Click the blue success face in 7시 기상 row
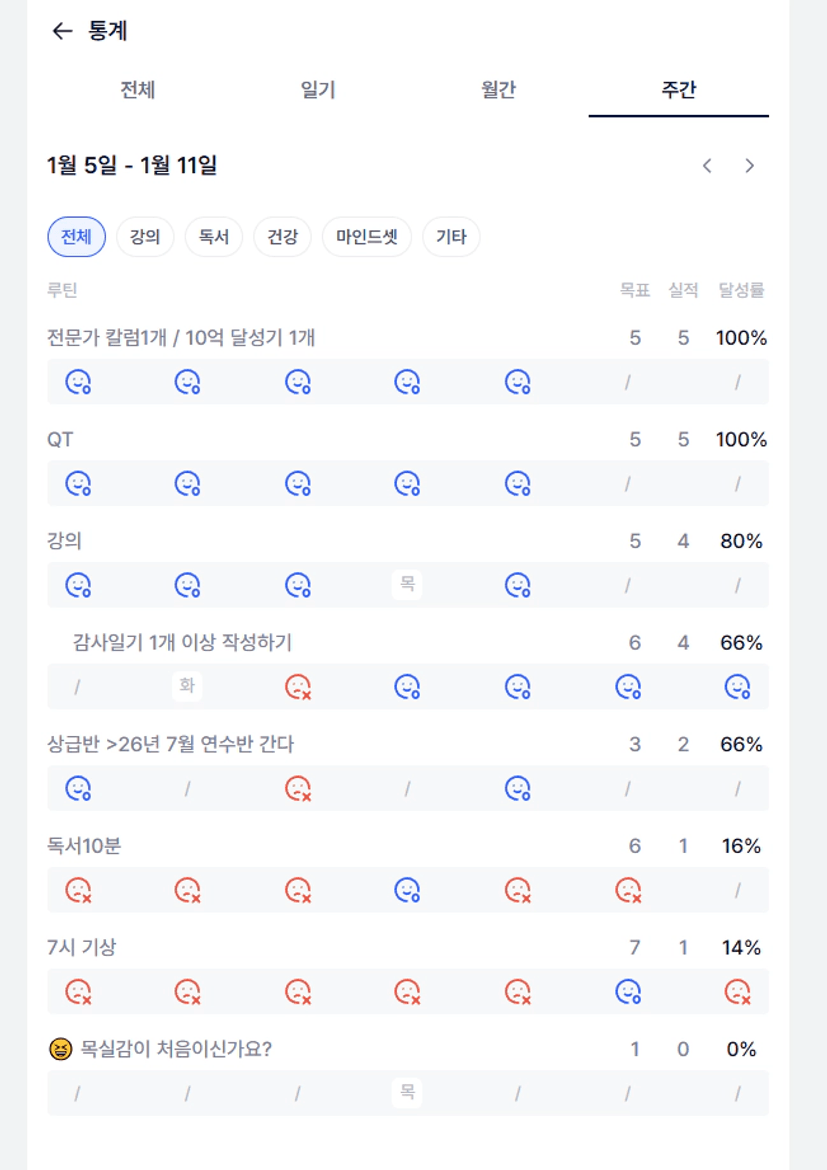Screen dimensions: 827x1170 coord(627,991)
